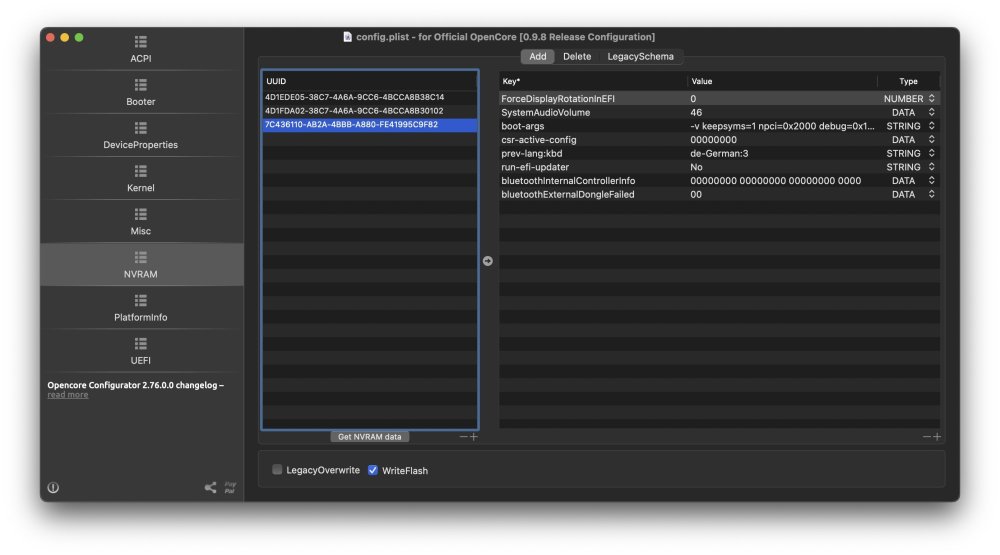Change type of SystemAudioVolume row
The height and width of the screenshot is (555, 1000).
(x=932, y=112)
